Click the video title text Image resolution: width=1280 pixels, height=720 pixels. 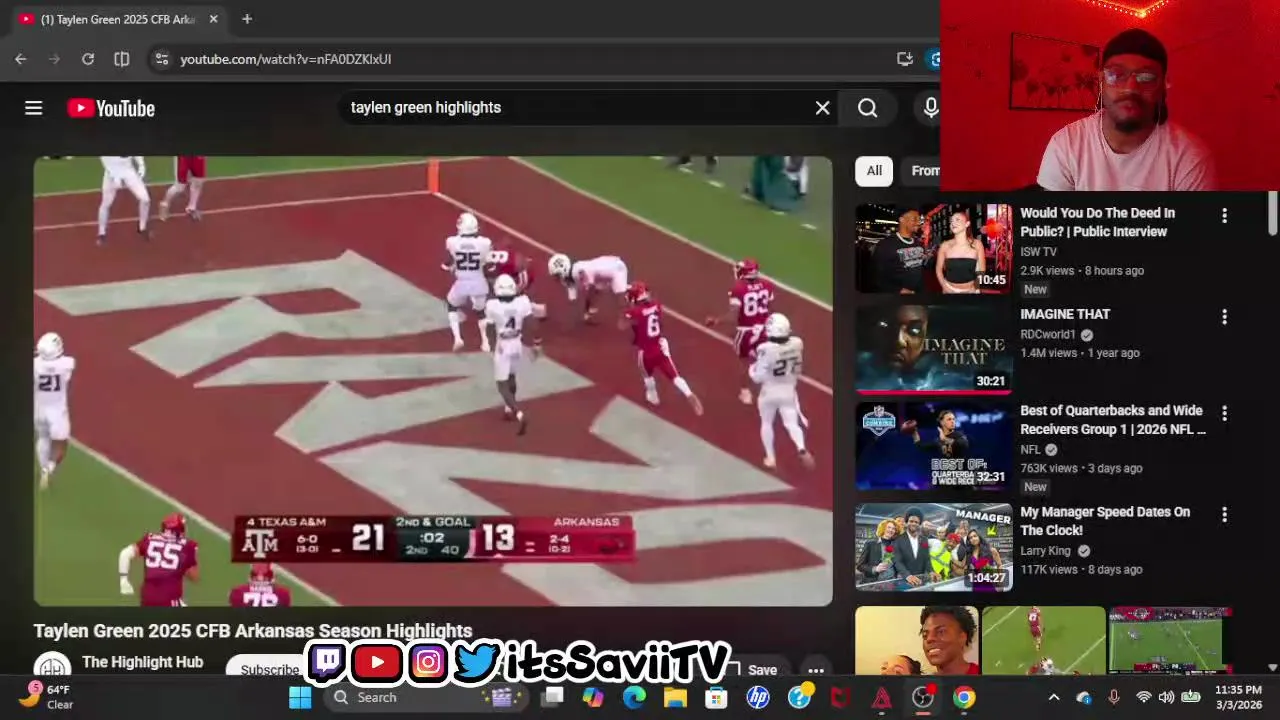253,631
